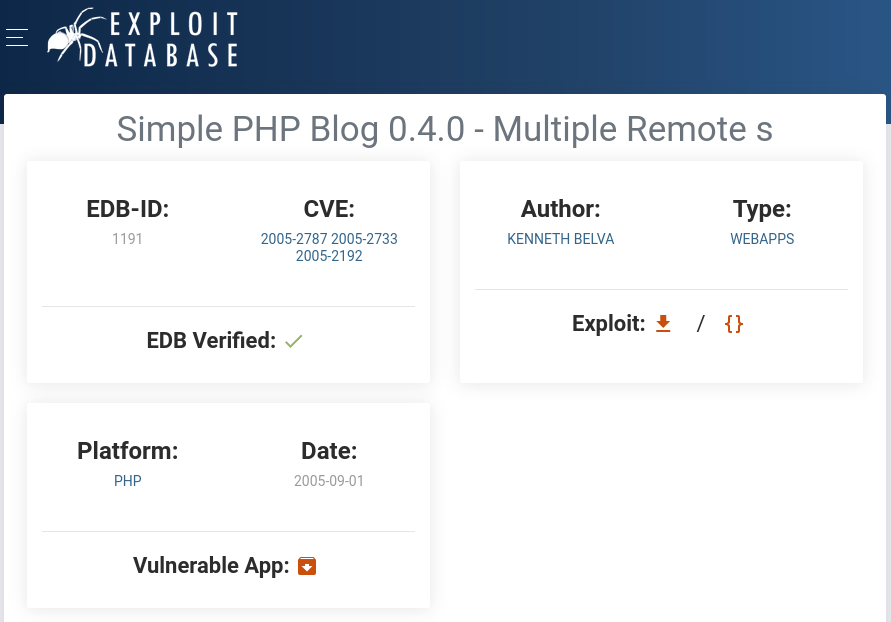Download the Vulnerable App archive icon
891x622 pixels.
click(x=307, y=566)
